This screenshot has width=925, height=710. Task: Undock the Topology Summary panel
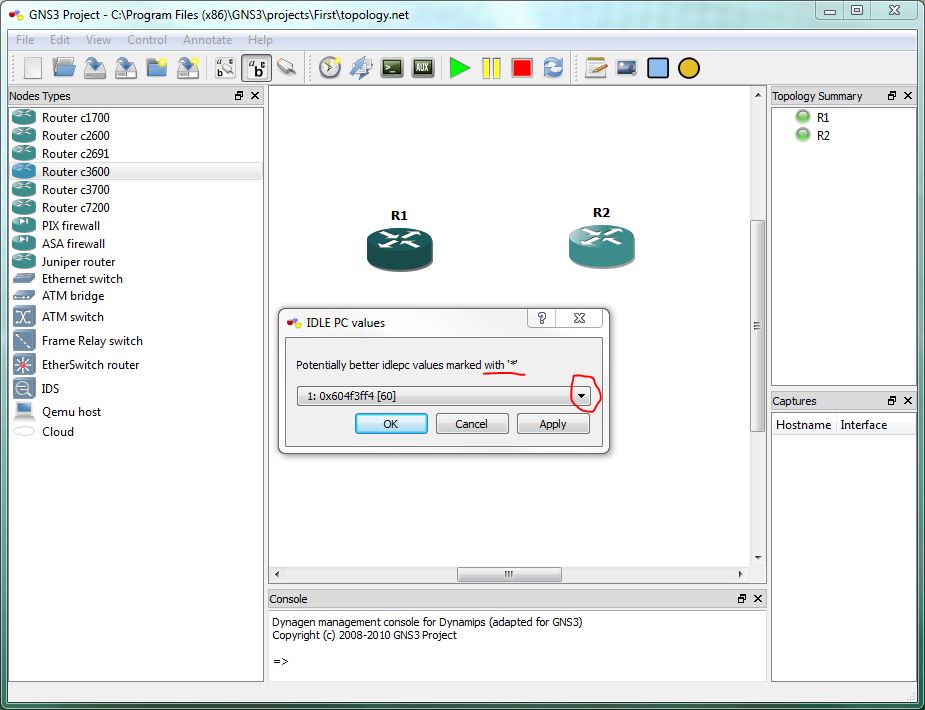[x=891, y=96]
